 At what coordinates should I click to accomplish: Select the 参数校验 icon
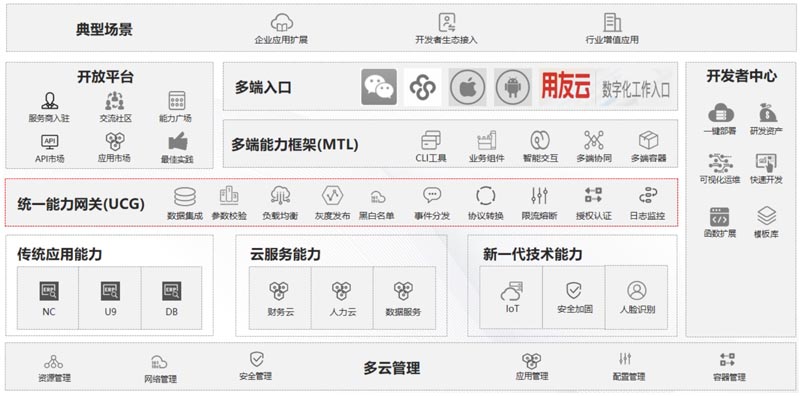point(229,196)
